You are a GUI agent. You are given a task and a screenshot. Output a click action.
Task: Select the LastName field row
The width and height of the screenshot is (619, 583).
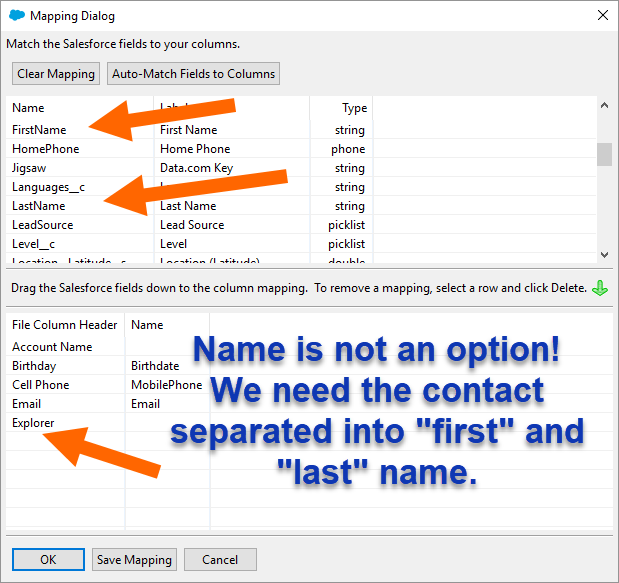coord(301,206)
